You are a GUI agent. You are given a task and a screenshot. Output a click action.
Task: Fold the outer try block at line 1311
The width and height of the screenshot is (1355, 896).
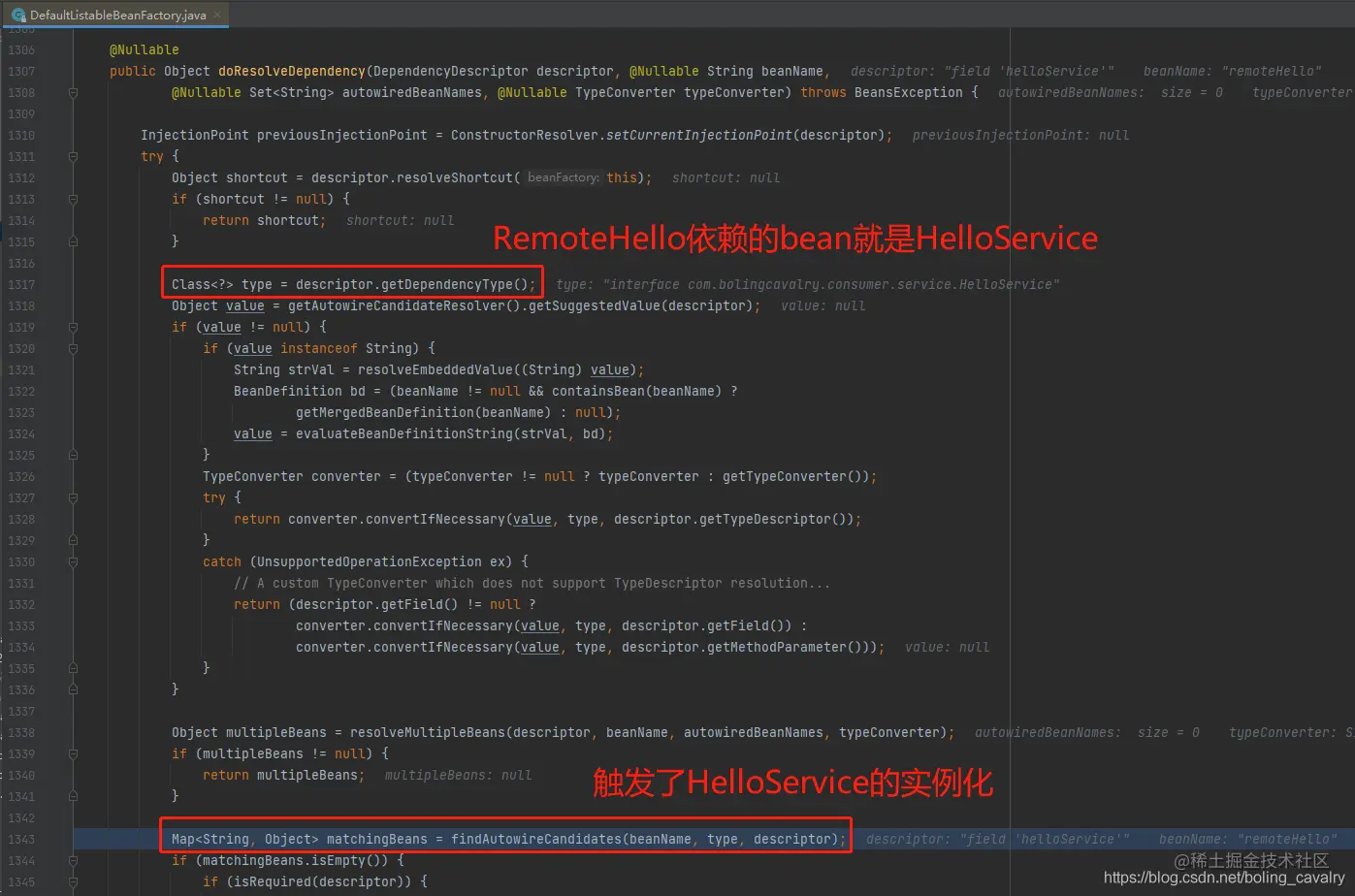pyautogui.click(x=73, y=157)
